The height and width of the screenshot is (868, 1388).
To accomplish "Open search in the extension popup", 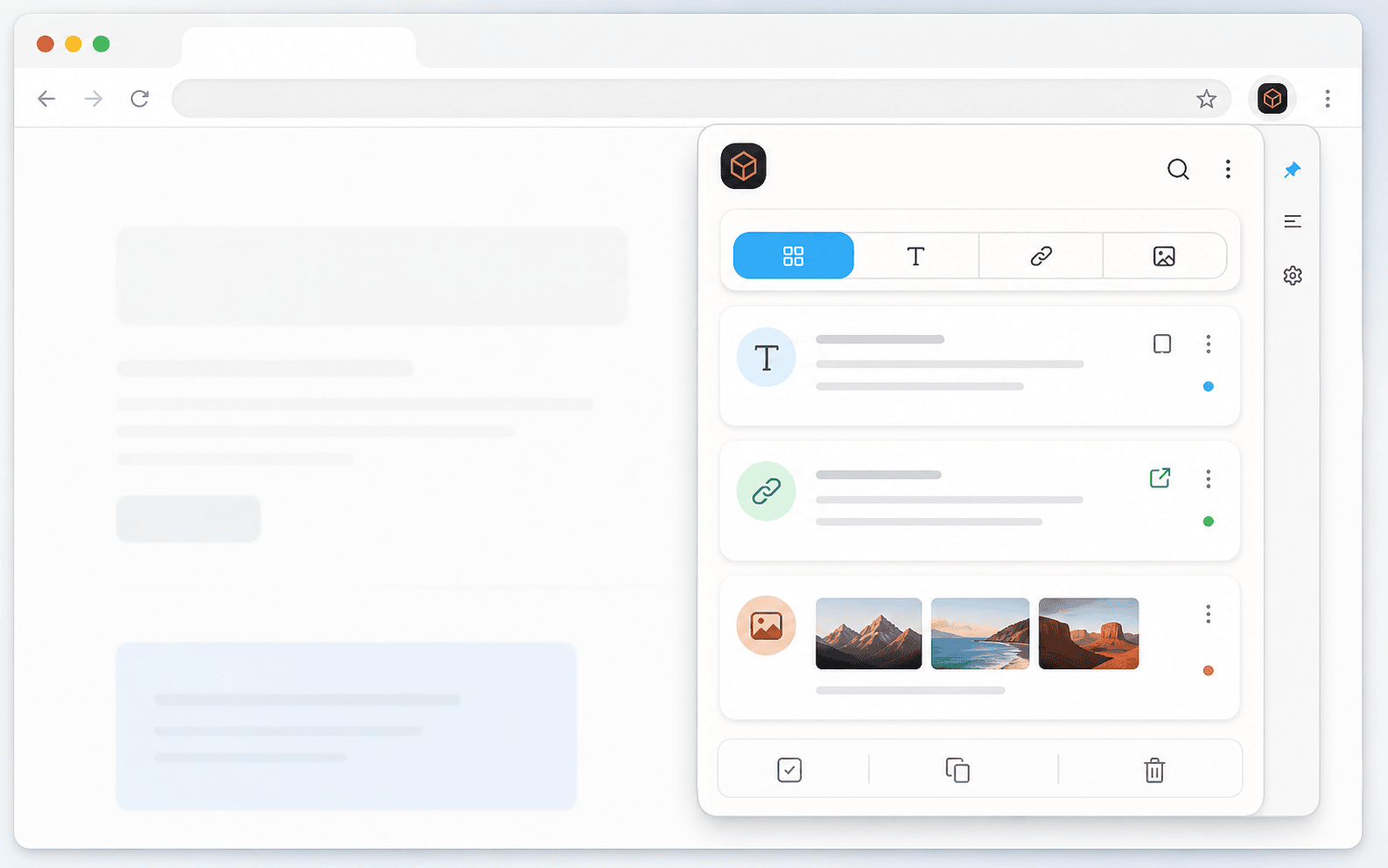I will (x=1178, y=169).
